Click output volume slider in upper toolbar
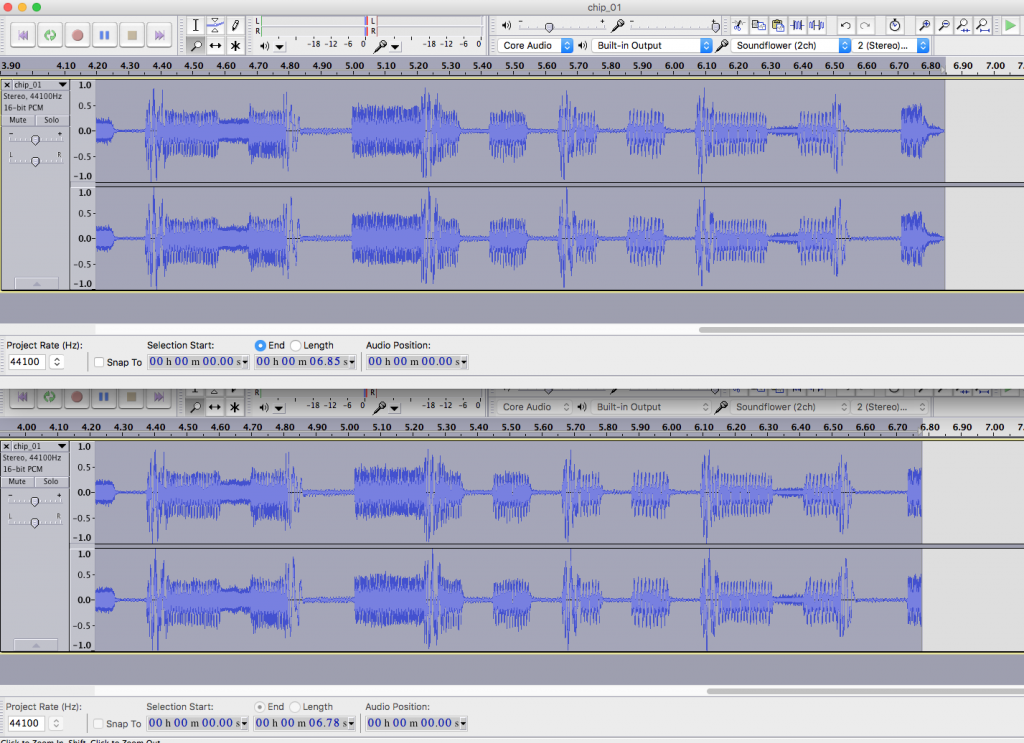 (563, 26)
